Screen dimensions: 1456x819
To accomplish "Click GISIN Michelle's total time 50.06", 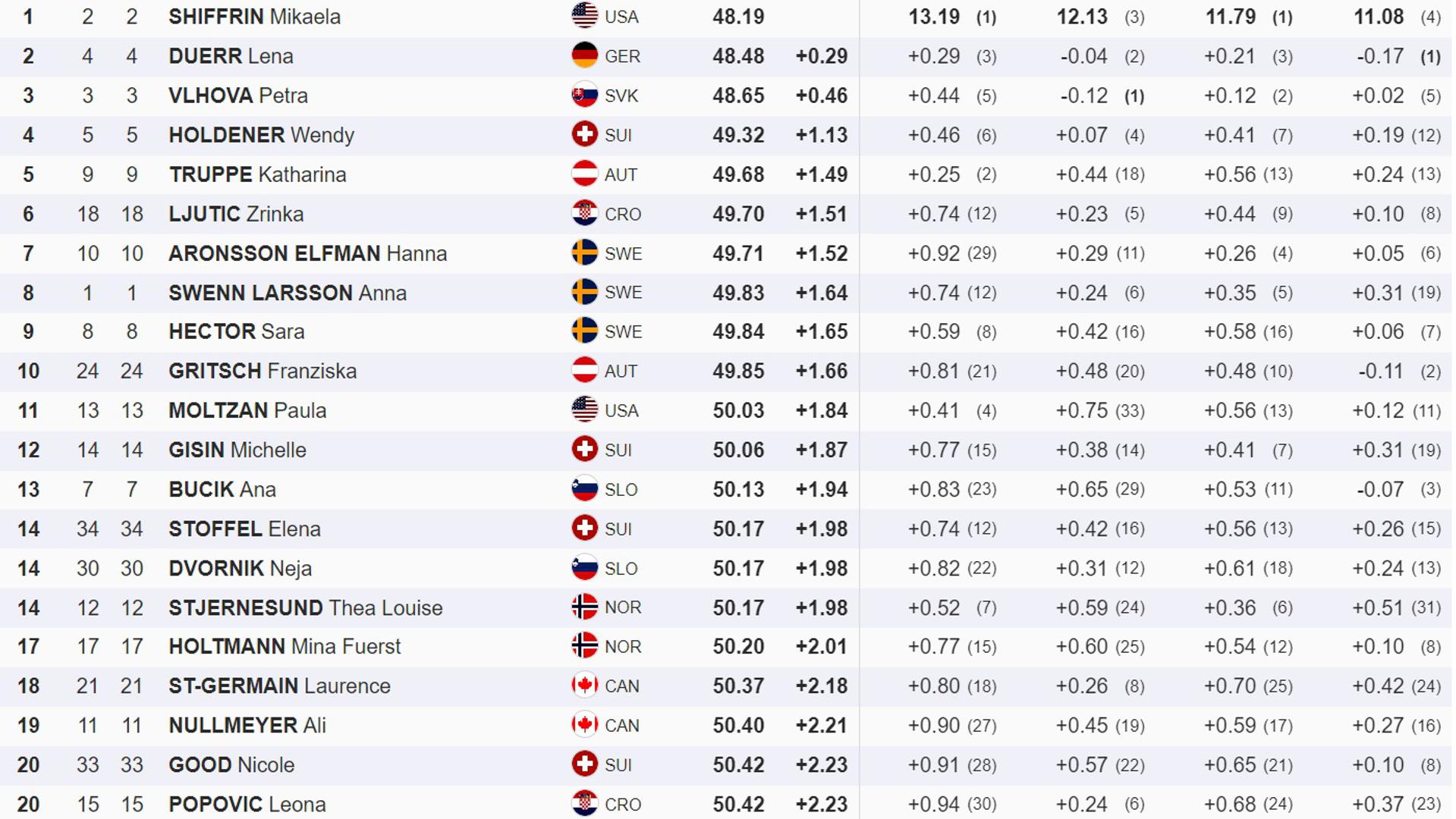I will (x=737, y=450).
